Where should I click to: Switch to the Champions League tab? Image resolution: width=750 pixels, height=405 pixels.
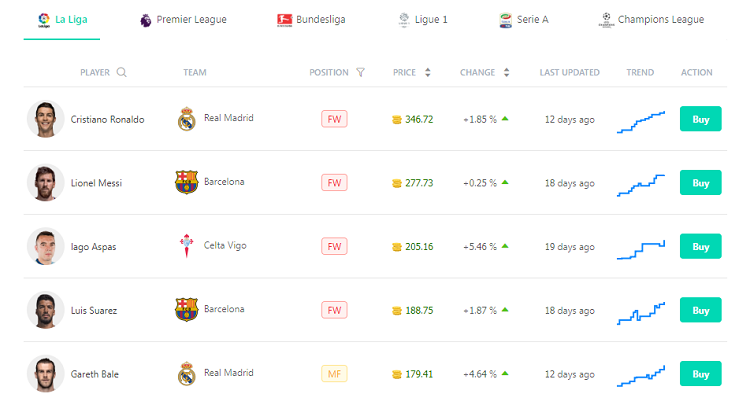point(651,20)
